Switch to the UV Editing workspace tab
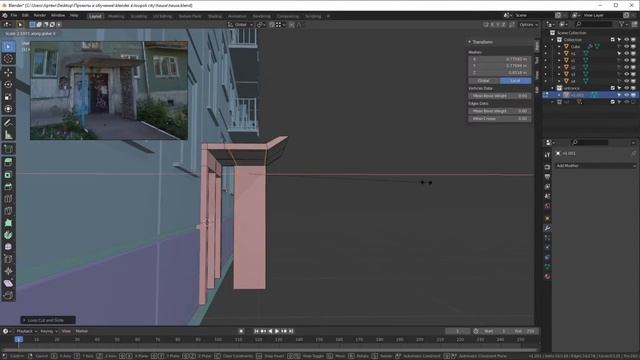The image size is (640, 360). pos(162,16)
